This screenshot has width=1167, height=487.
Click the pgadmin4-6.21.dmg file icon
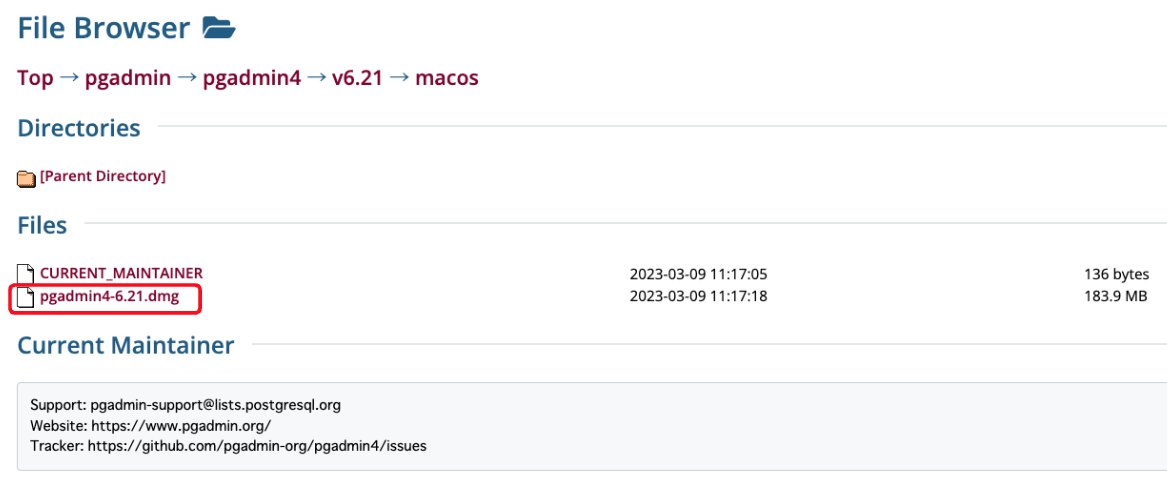[26, 297]
